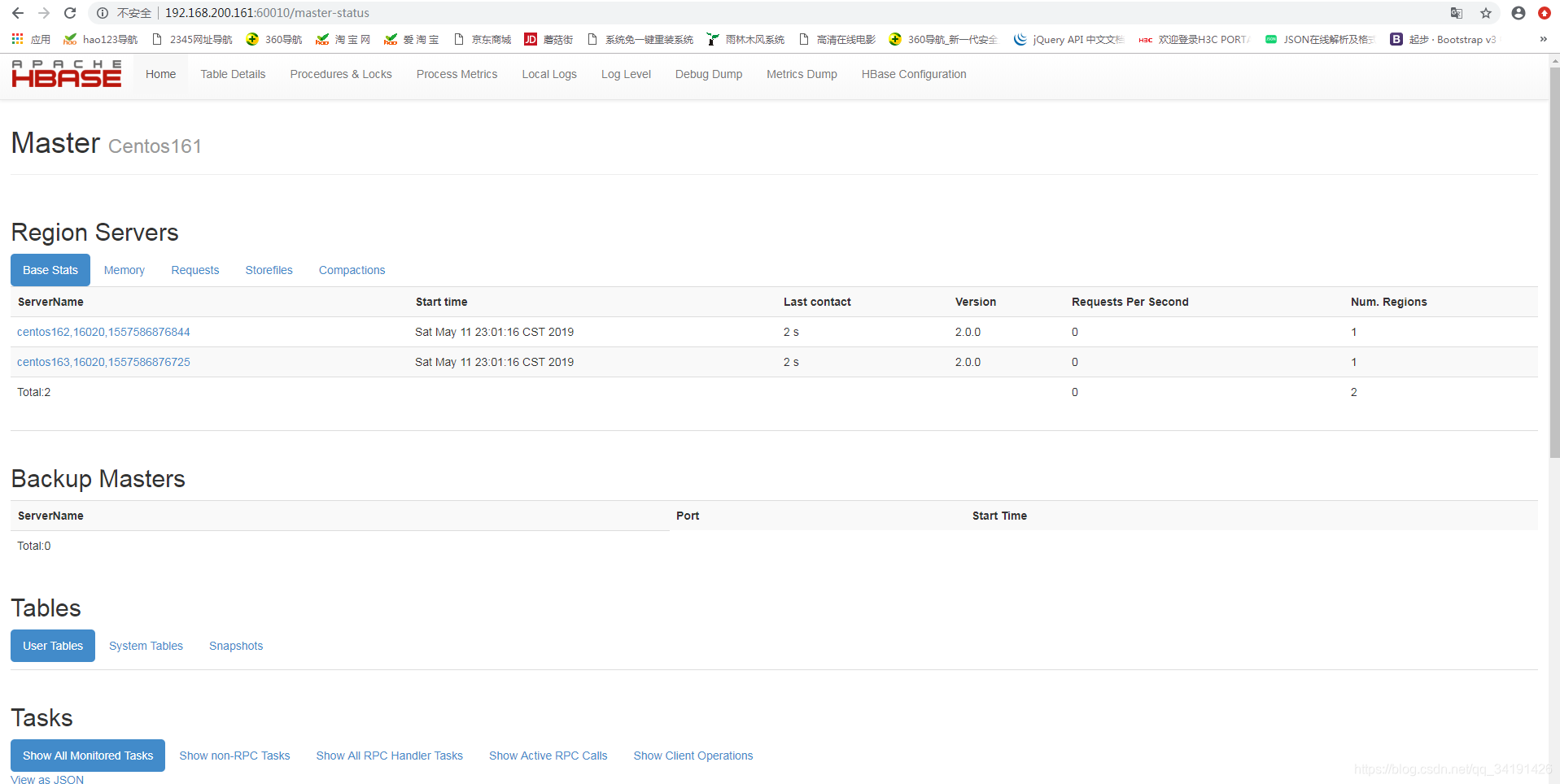Click the Apache HBase logo
The height and width of the screenshot is (784, 1560).
67,74
